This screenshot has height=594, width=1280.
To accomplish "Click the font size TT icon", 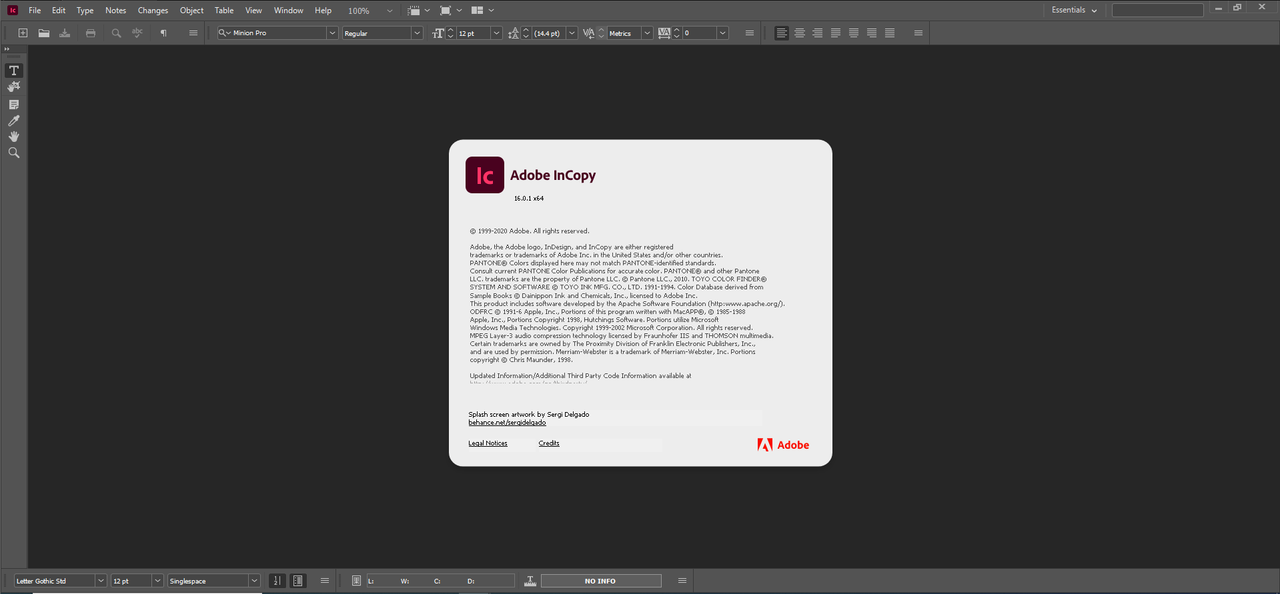I will click(x=438, y=33).
